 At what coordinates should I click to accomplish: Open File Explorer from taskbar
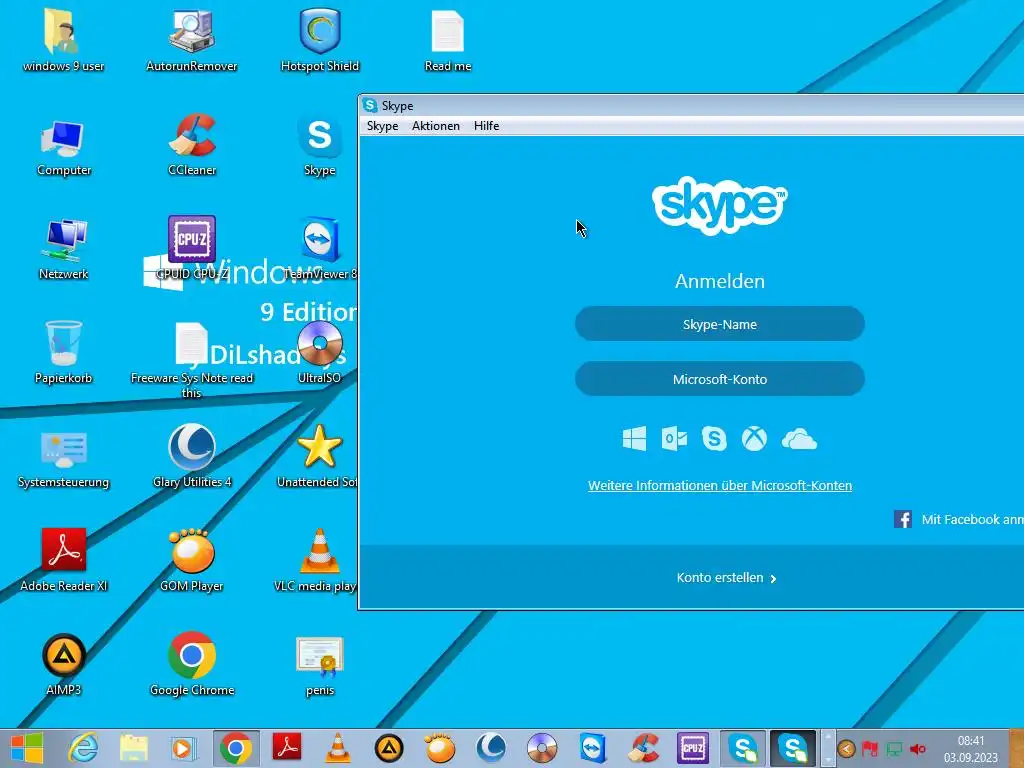click(x=133, y=748)
